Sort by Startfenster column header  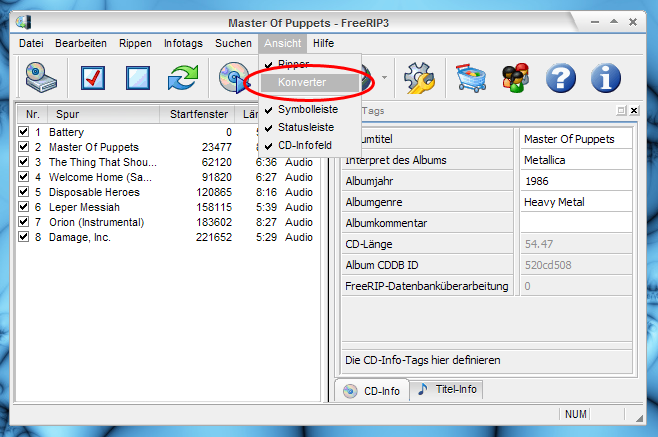pyautogui.click(x=197, y=114)
